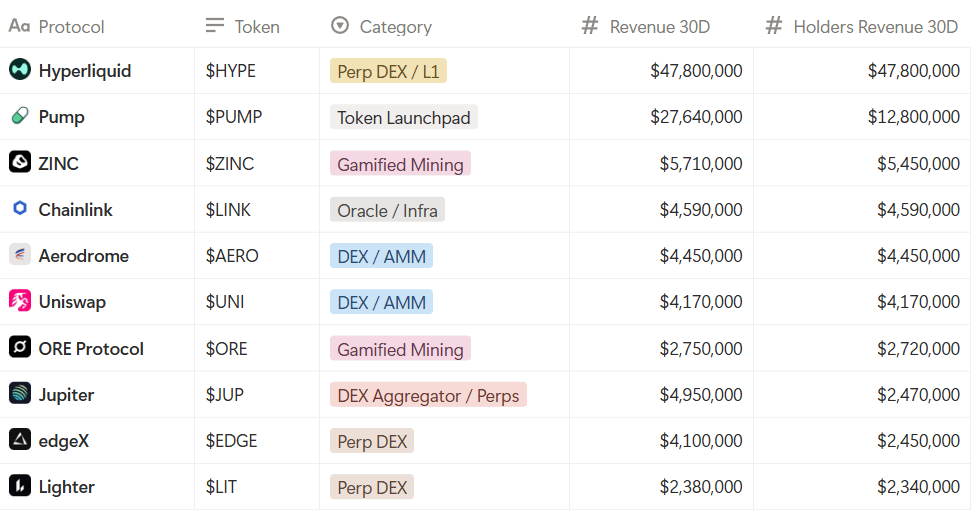Click Jupiter's $4,950,000 revenue cell

pos(661,394)
